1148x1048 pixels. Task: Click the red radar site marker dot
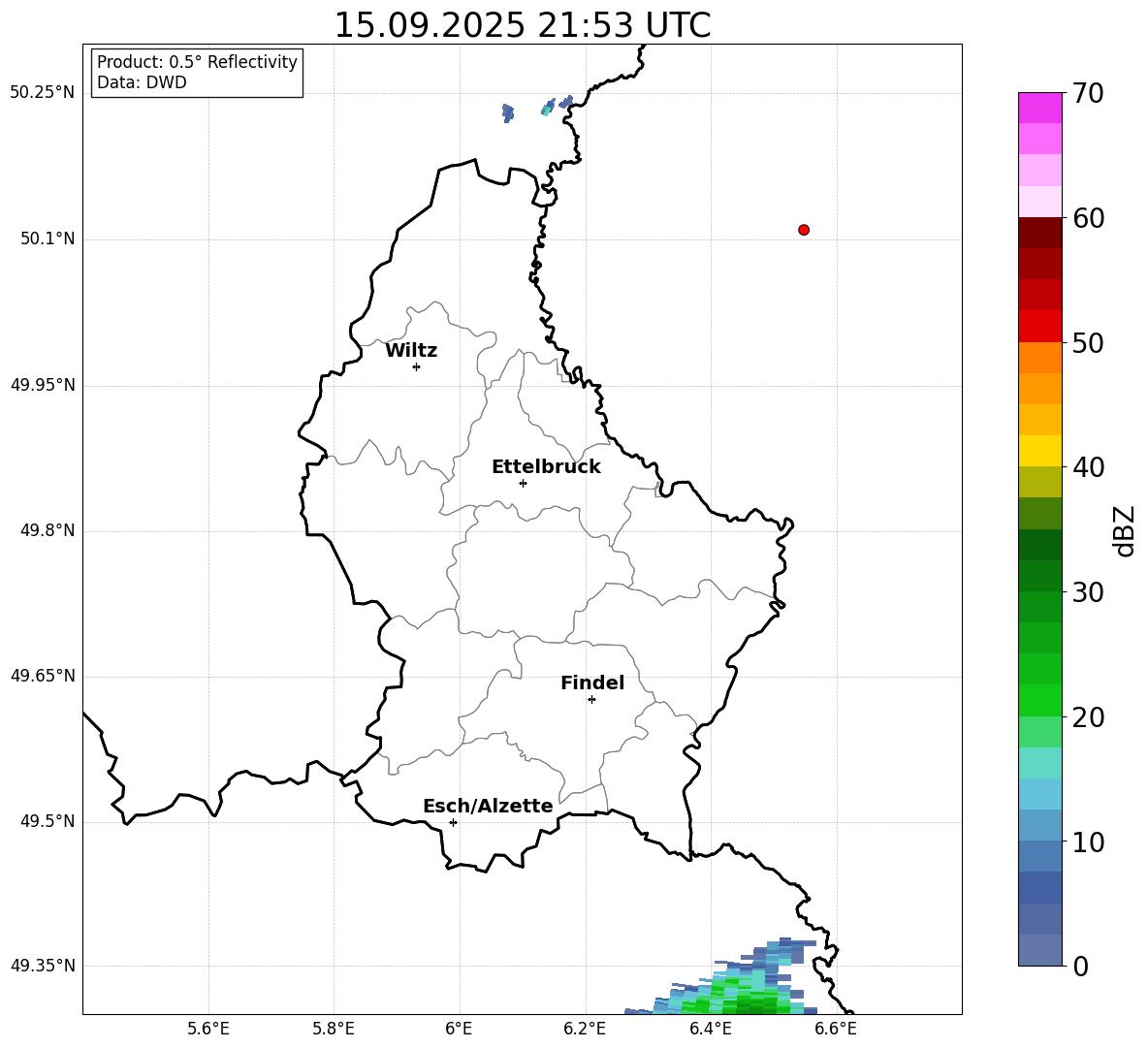804,230
